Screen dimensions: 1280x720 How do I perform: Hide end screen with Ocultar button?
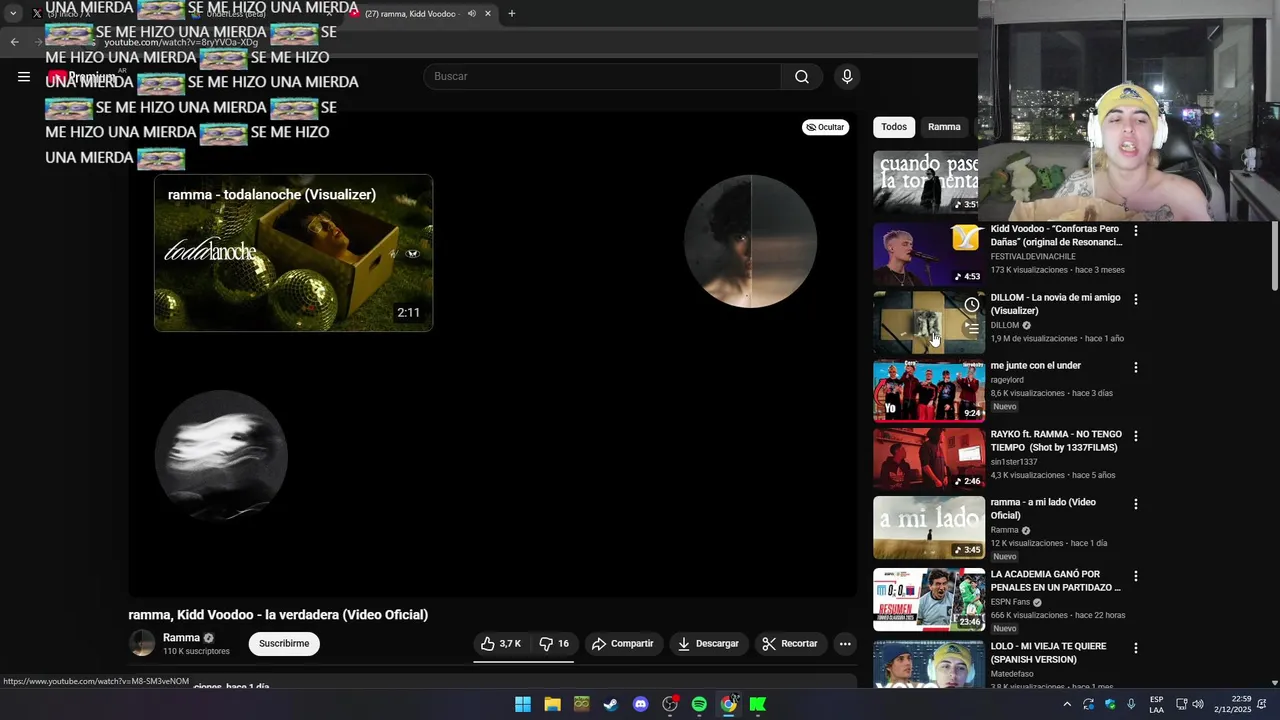(x=826, y=127)
